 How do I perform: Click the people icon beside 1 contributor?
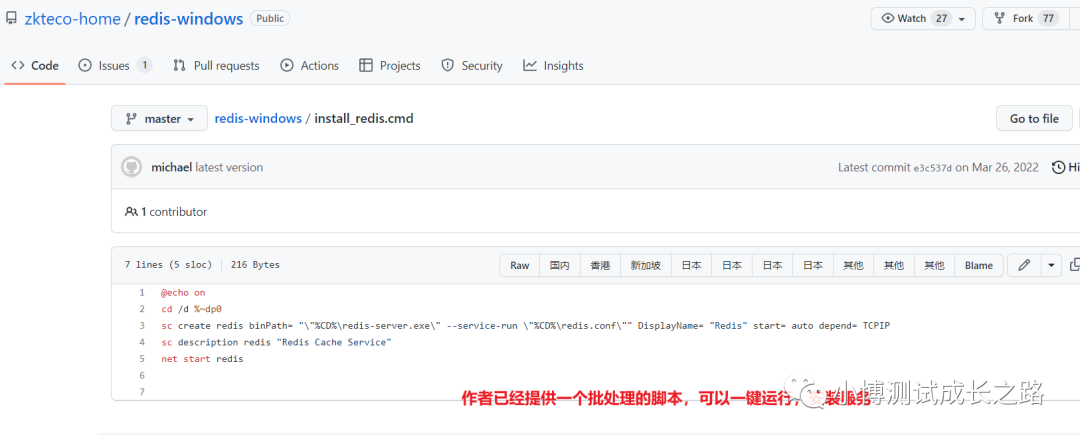point(131,212)
